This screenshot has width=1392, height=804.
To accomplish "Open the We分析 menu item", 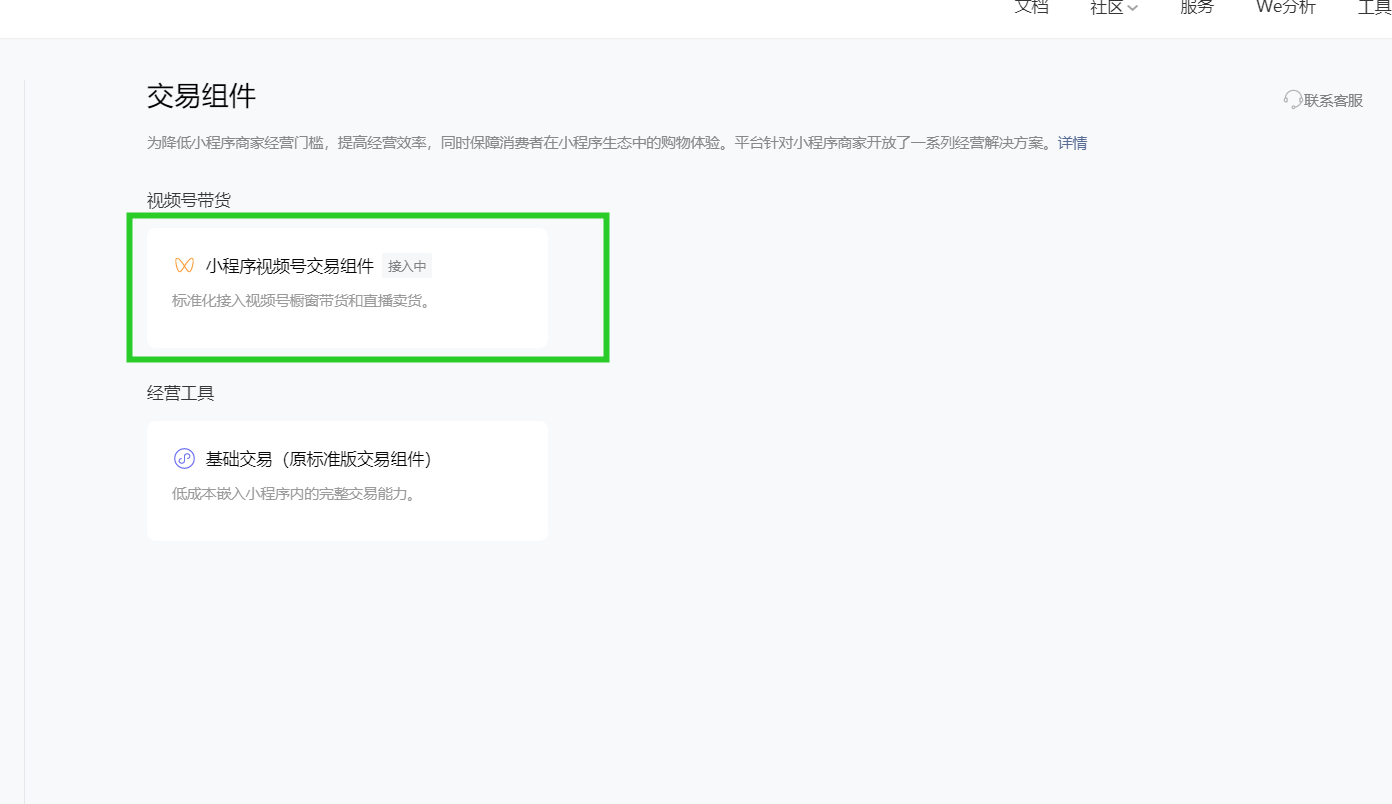I will pos(1286,7).
